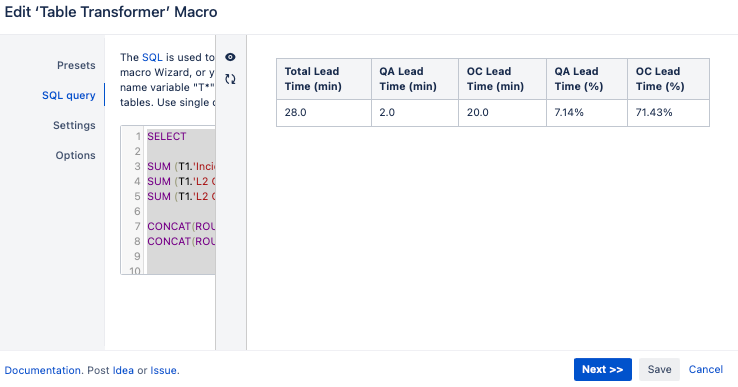The width and height of the screenshot is (738, 387).
Task: Click the first CONCAT line in editor
Action: [x=181, y=226]
